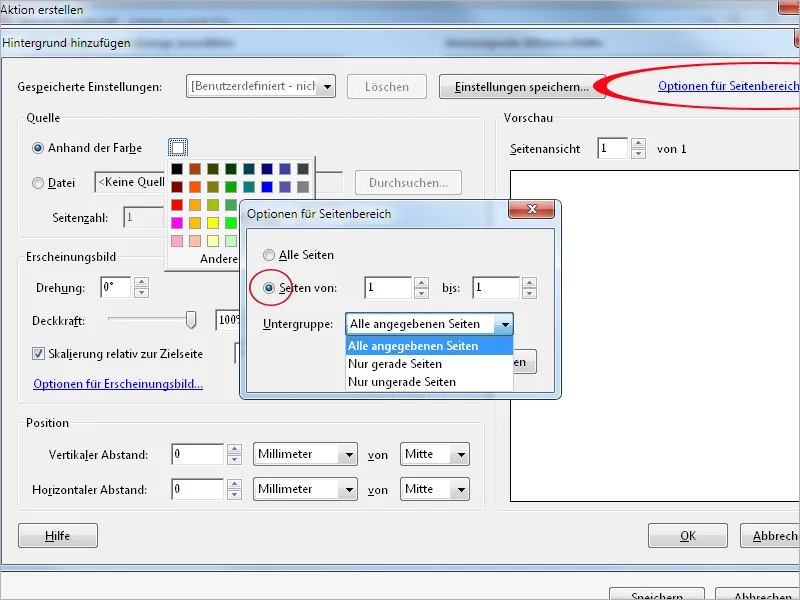Select 'Nur gerade Seiten' option
This screenshot has height=600, width=800.
tap(429, 364)
